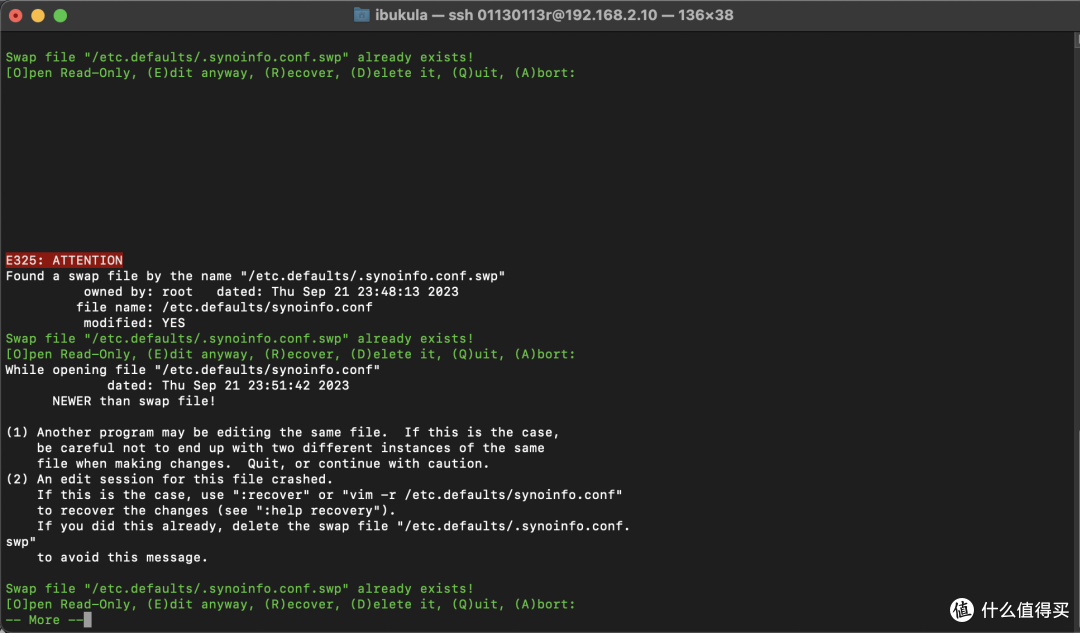Click last 'Swap file already exists!' line near bottom
1080x633 pixels.
(240, 588)
